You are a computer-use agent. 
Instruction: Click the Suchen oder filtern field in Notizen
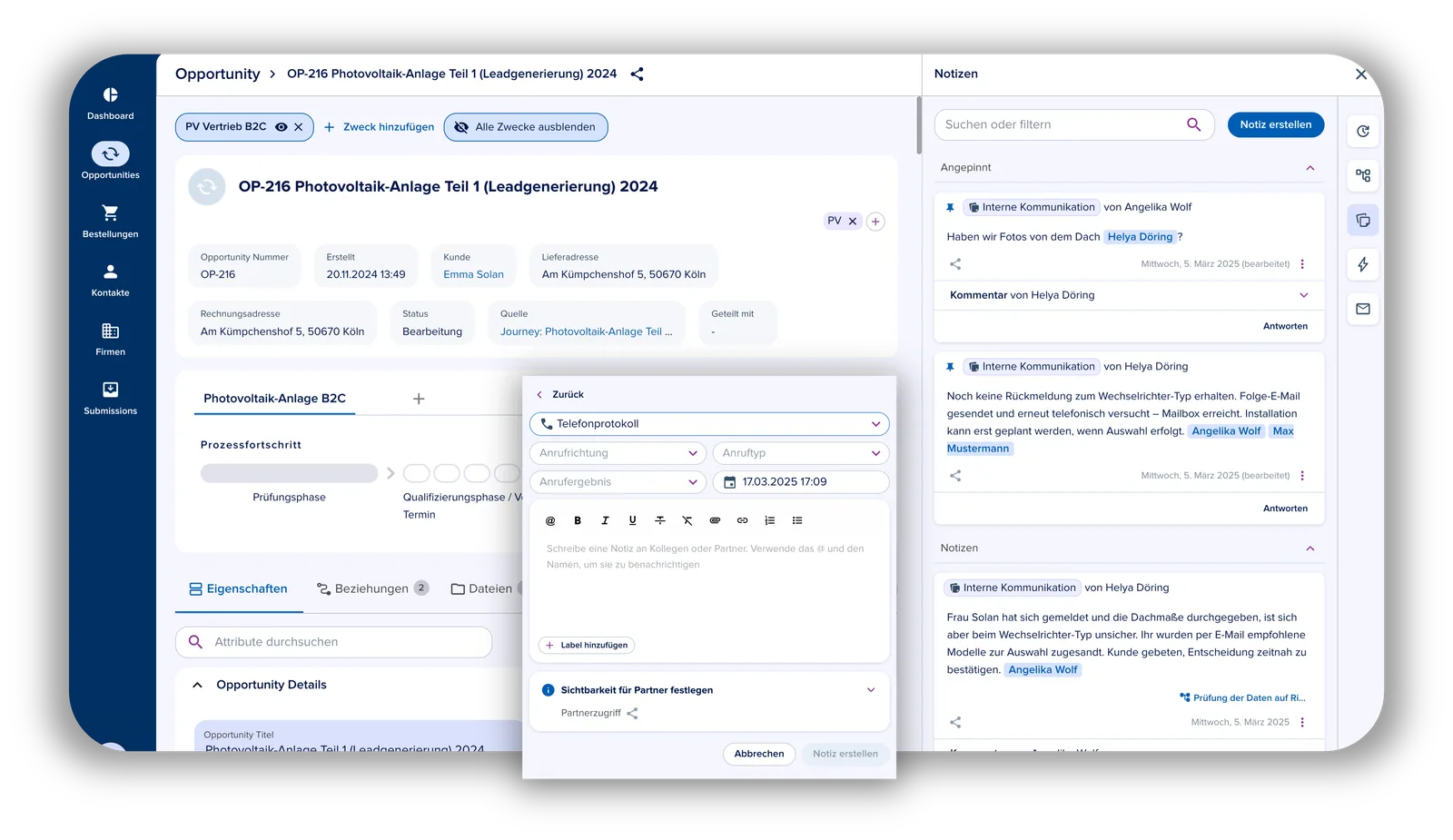click(x=1075, y=125)
